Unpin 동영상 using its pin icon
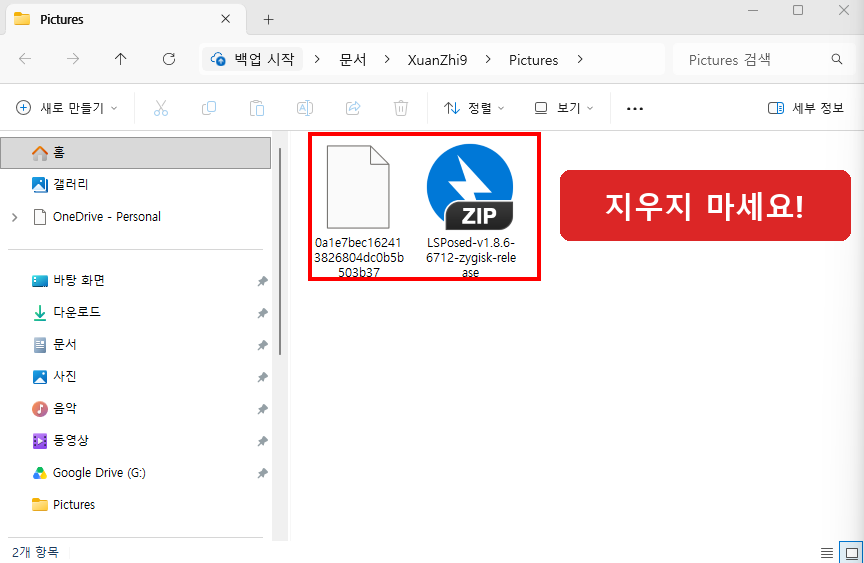 (x=262, y=441)
